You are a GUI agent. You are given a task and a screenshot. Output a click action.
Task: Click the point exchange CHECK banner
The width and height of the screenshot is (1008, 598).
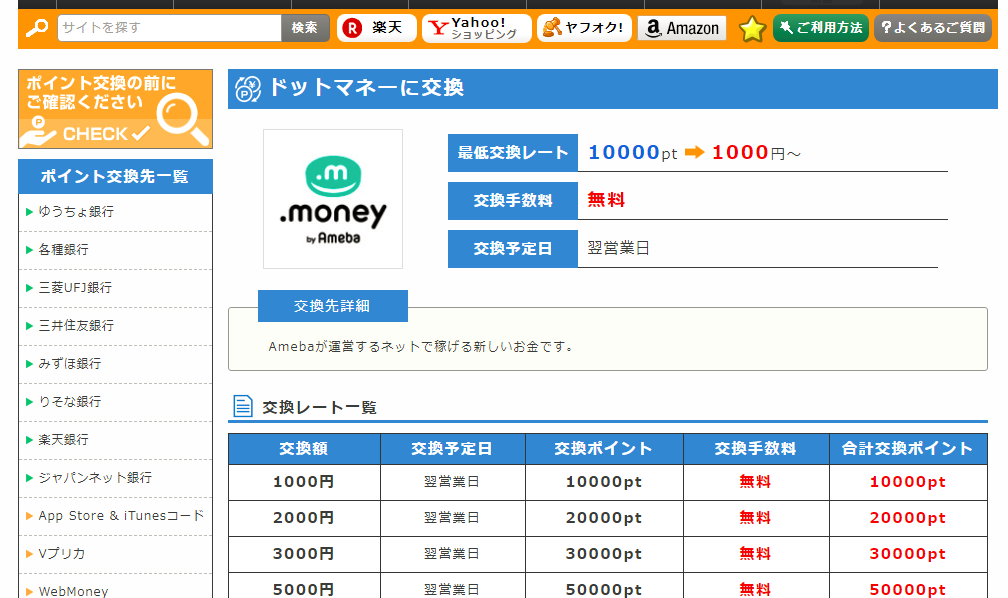tap(115, 109)
